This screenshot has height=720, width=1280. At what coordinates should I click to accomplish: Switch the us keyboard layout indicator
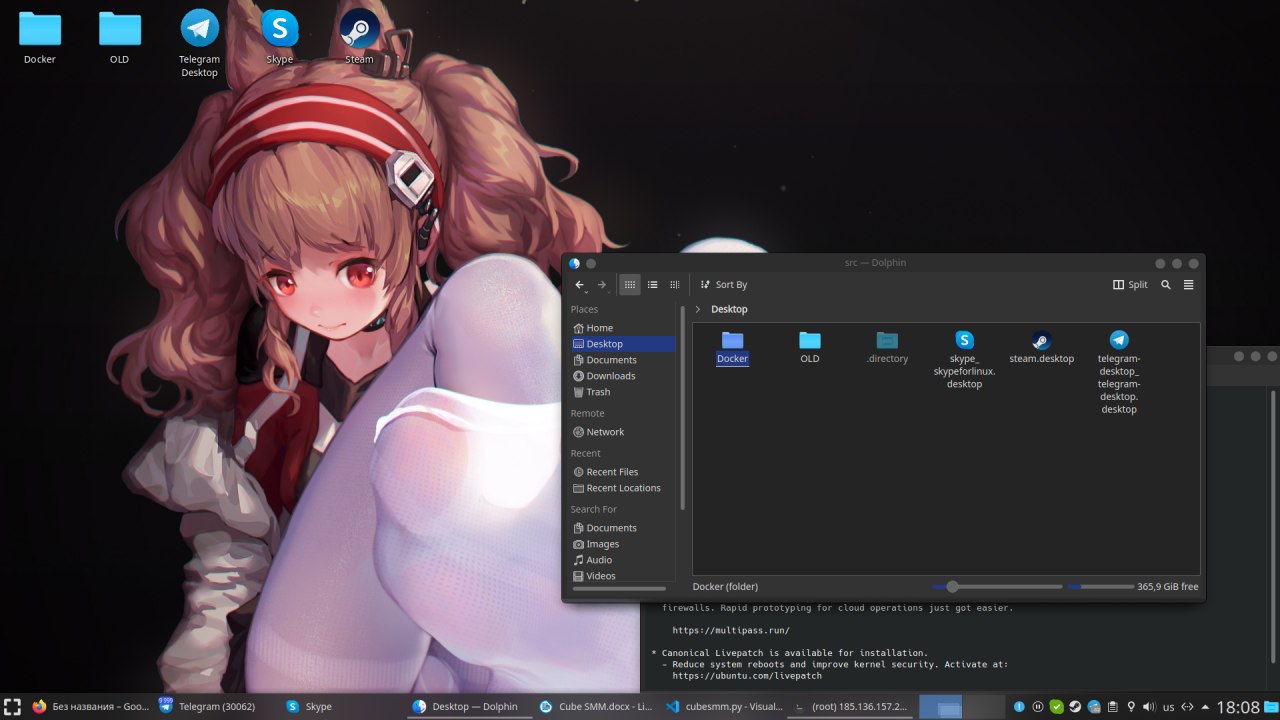1168,707
